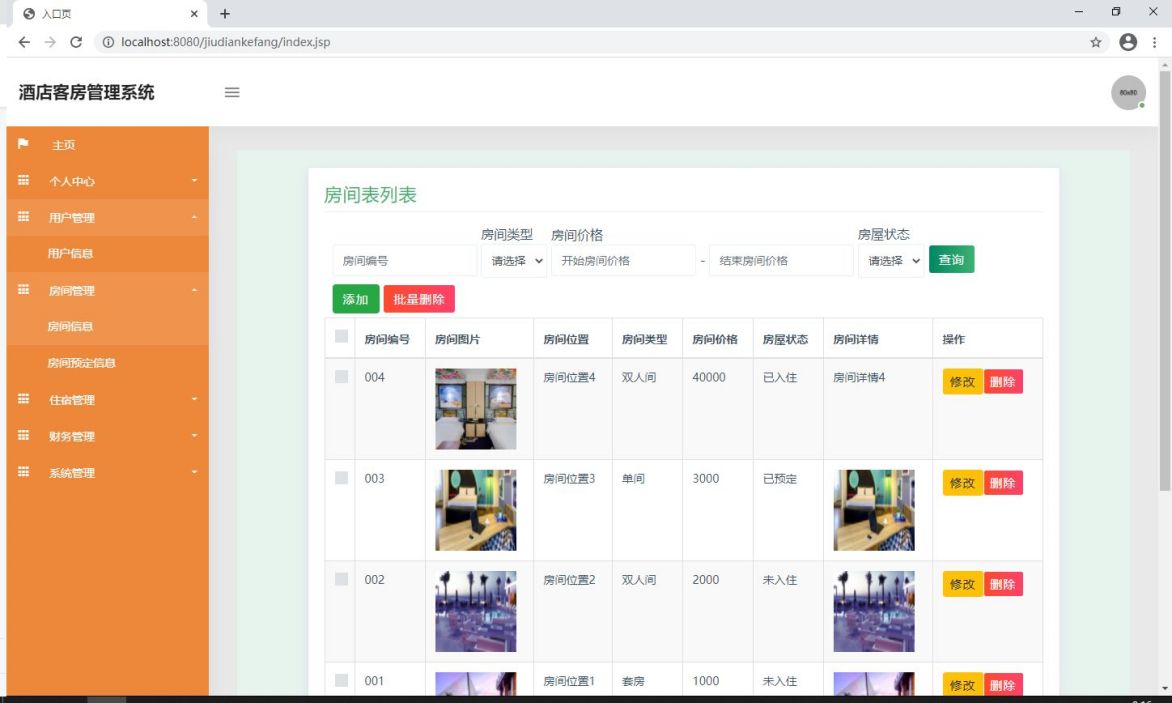Click the hamburger menu toggle icon
The width and height of the screenshot is (1172, 703).
tap(232, 93)
